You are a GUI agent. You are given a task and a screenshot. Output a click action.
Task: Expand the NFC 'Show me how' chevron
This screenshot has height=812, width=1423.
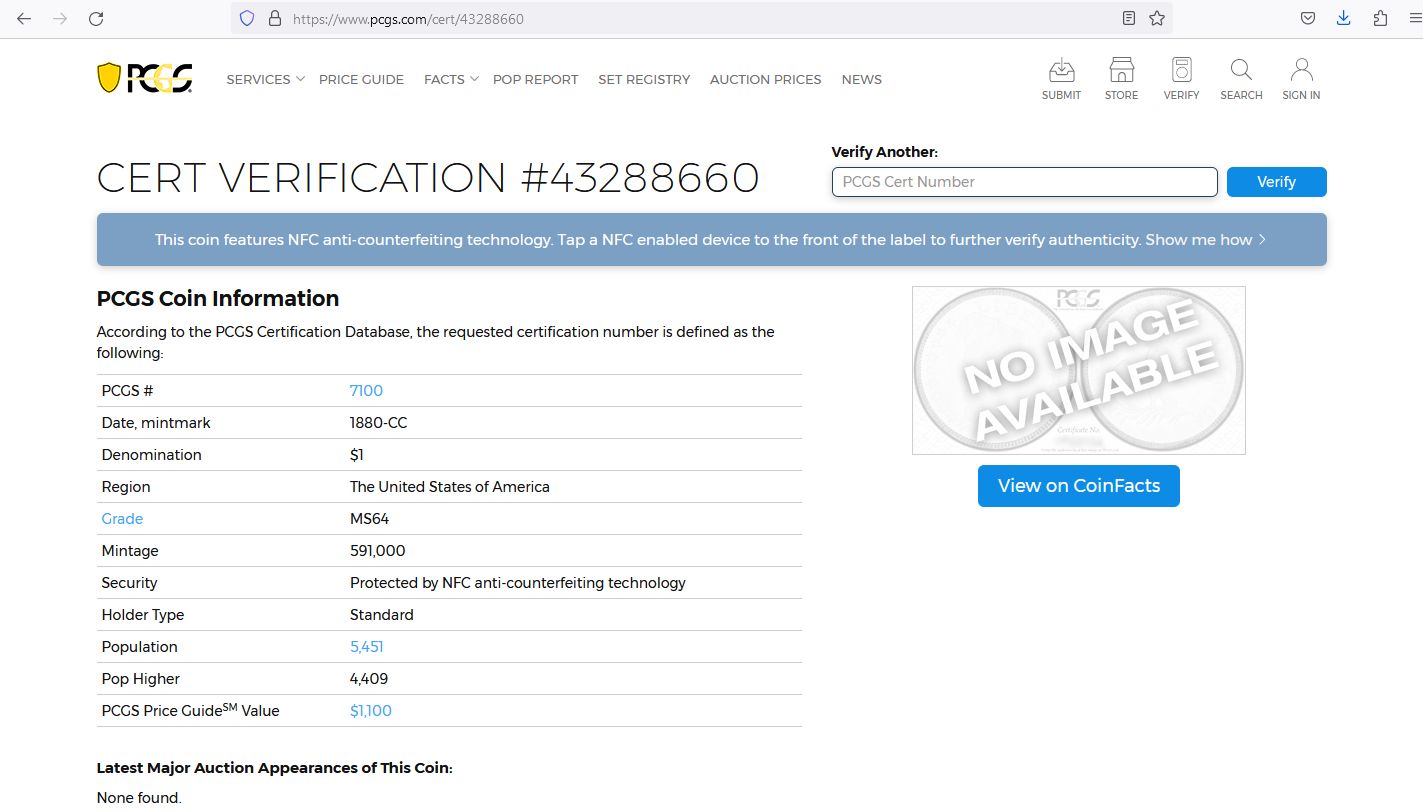[x=1262, y=239]
